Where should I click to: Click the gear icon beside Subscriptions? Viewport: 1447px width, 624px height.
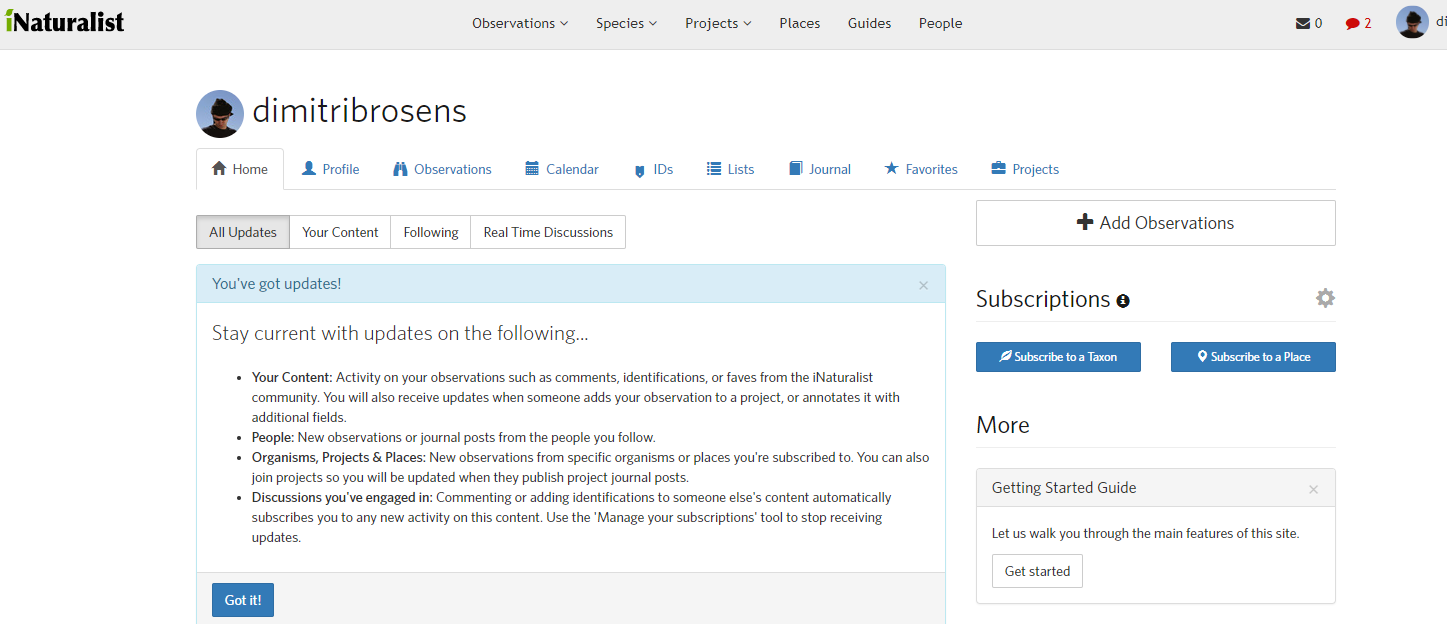(x=1325, y=298)
